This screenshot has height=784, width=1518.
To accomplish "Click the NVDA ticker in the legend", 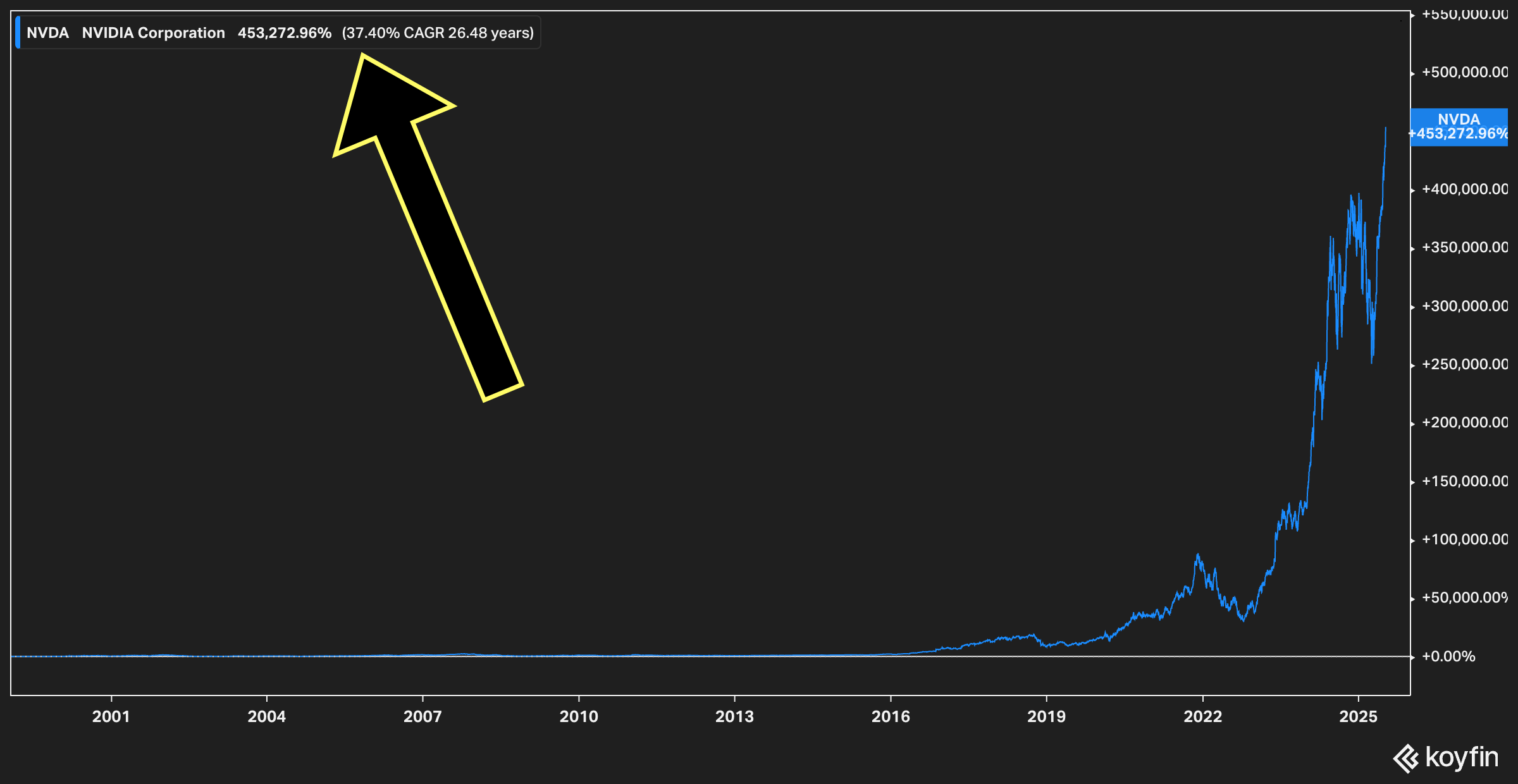I will click(47, 33).
